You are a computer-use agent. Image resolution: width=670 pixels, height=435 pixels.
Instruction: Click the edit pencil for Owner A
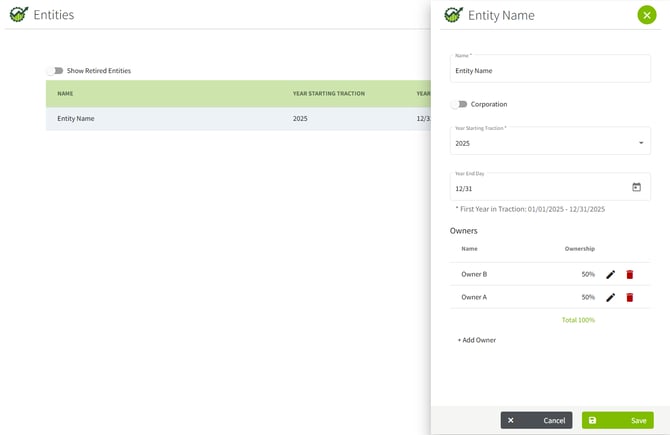tap(610, 297)
